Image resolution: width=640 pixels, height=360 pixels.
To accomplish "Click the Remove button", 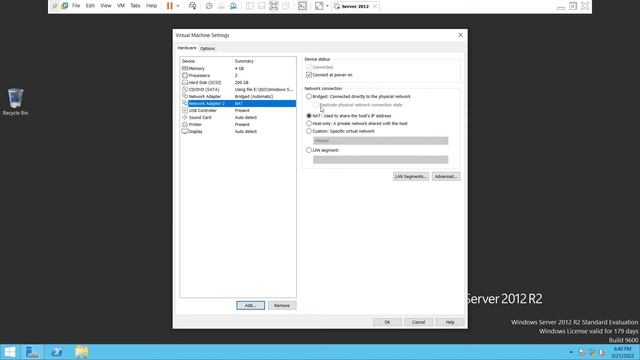I will click(282, 305).
